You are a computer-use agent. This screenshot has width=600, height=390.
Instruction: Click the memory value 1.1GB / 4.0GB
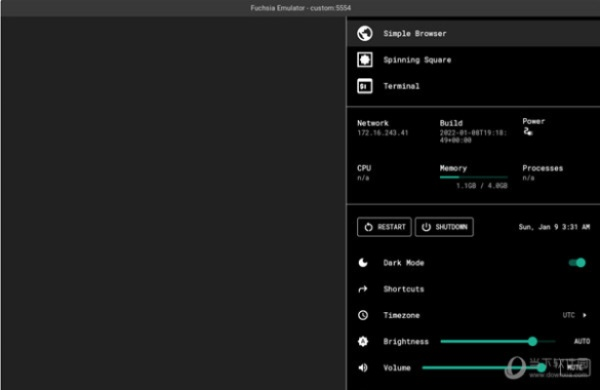tap(482, 186)
